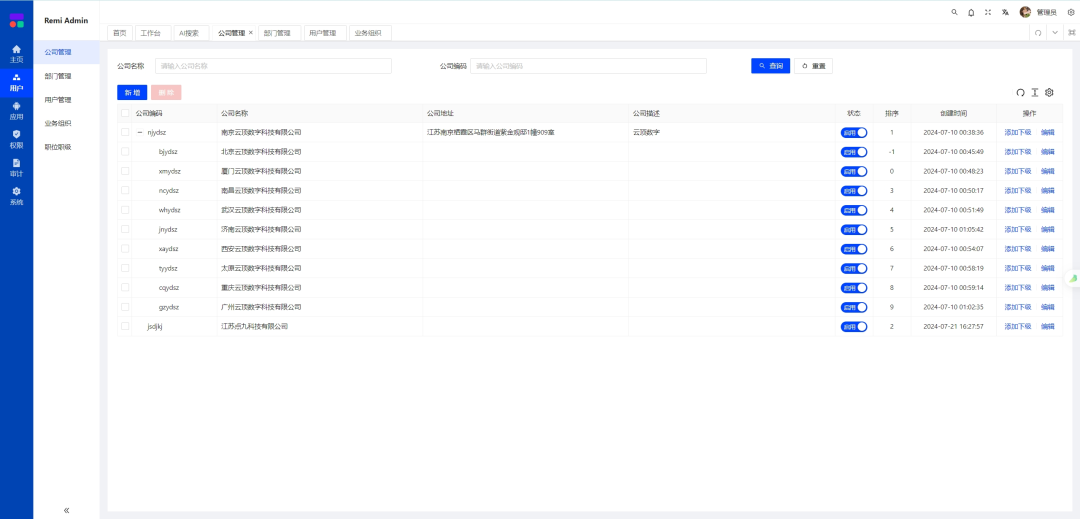The width and height of the screenshot is (1080, 519).
Task: Click the 公司编码 input field
Action: point(588,66)
